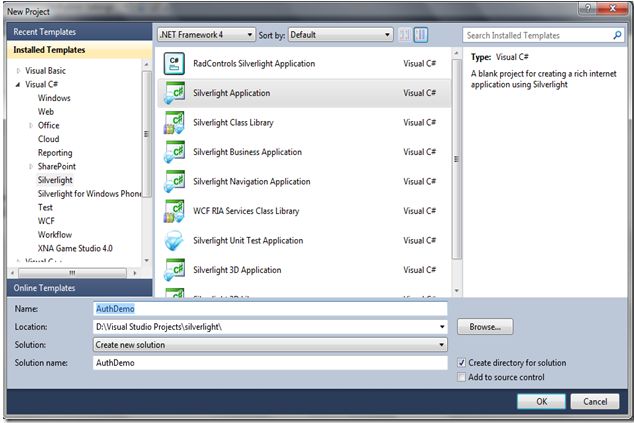This screenshot has height=423, width=634.
Task: Click the tree horizontal scrollbar thumb
Action: click(72, 273)
